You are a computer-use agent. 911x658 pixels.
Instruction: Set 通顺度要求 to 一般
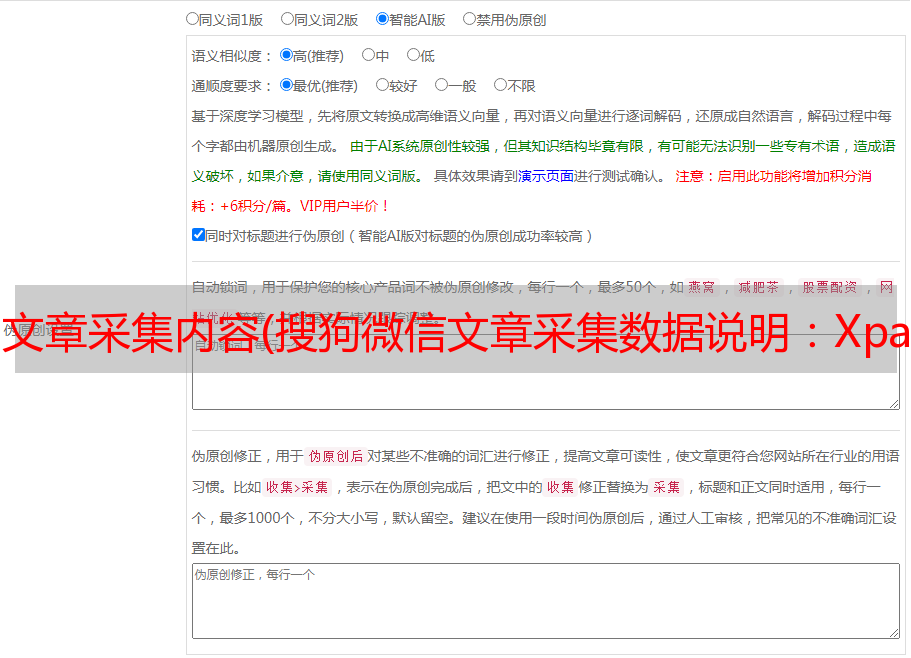[442, 85]
